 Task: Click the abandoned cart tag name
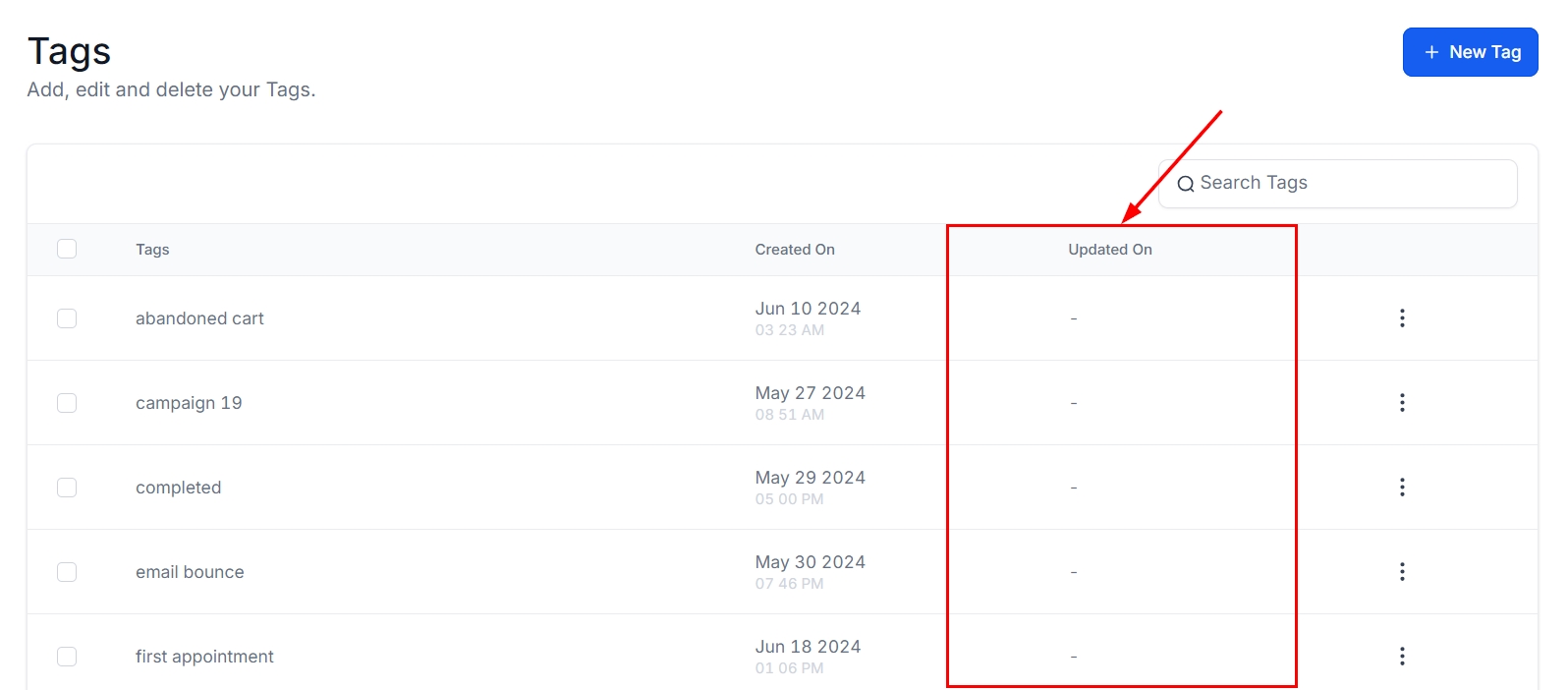[x=199, y=318]
